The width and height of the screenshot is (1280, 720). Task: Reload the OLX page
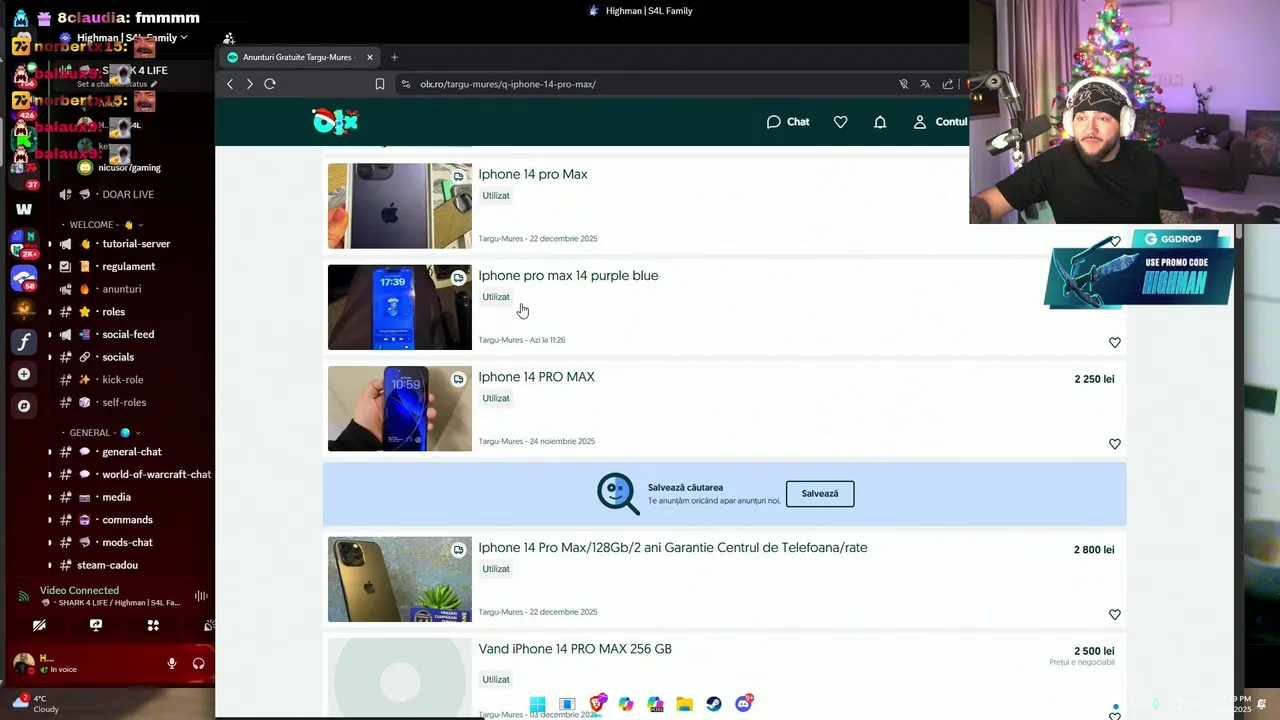270,84
